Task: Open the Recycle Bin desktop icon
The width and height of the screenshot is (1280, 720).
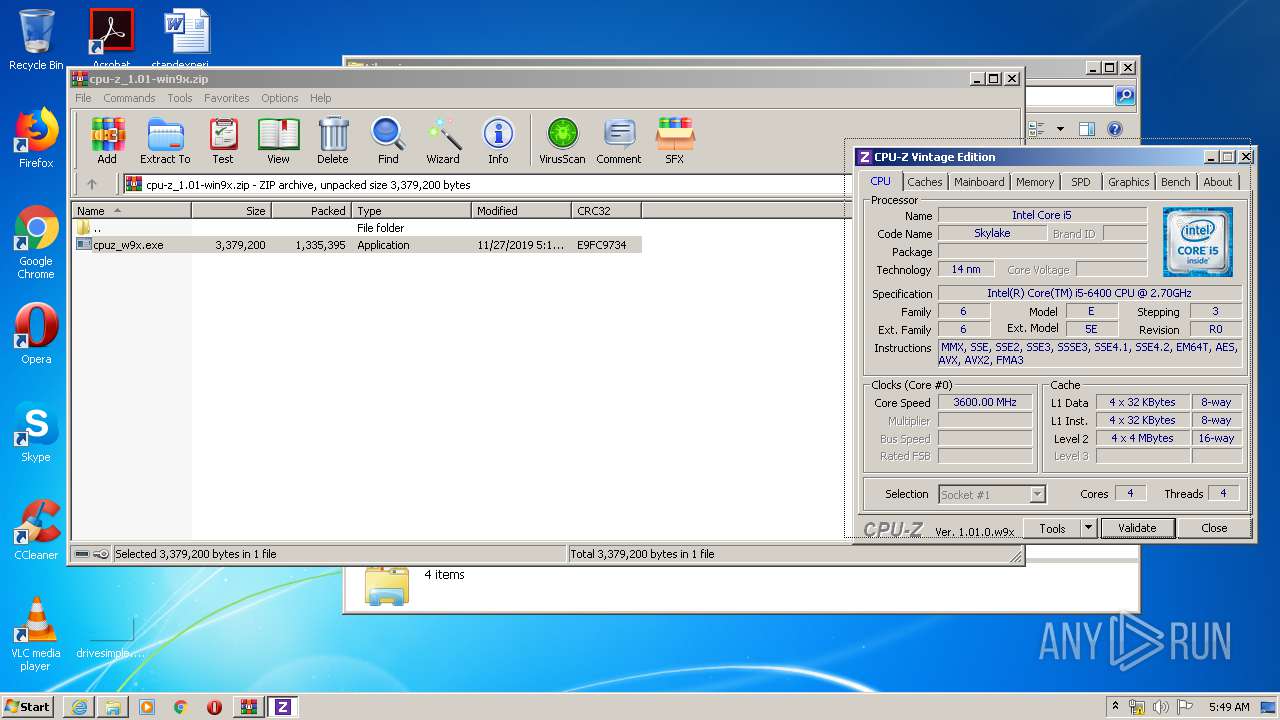Action: [36, 40]
